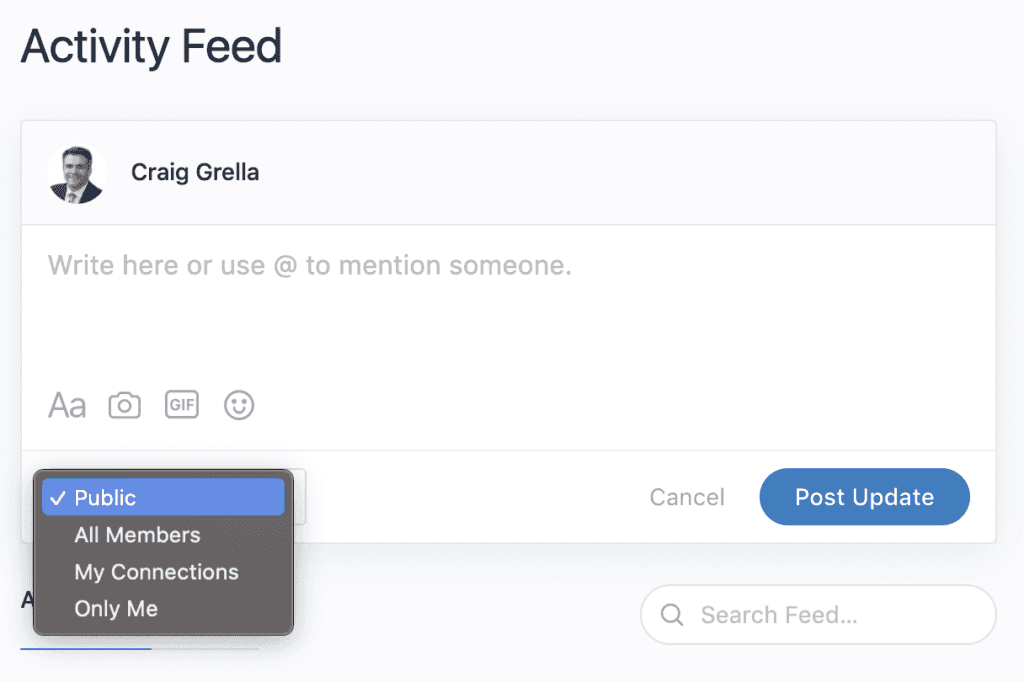Click the magnifier icon in Search Feed

point(671,615)
